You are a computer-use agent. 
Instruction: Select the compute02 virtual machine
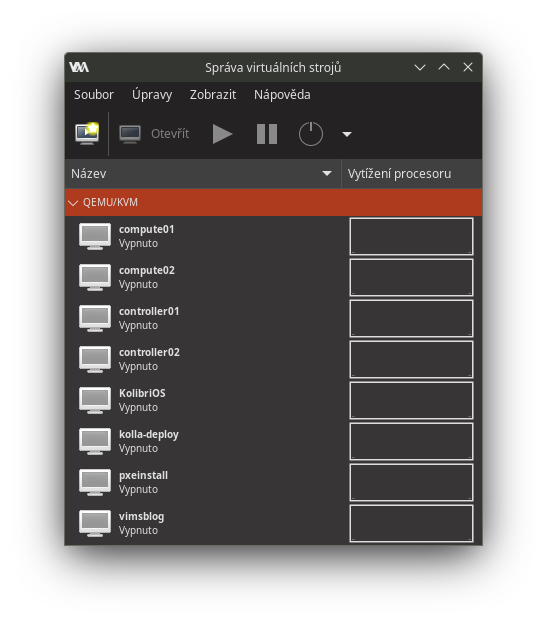[x=274, y=277]
